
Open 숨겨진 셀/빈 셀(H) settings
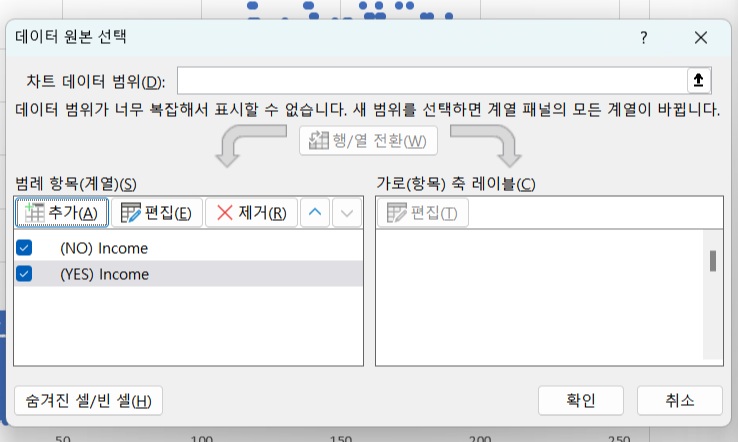[x=88, y=401]
